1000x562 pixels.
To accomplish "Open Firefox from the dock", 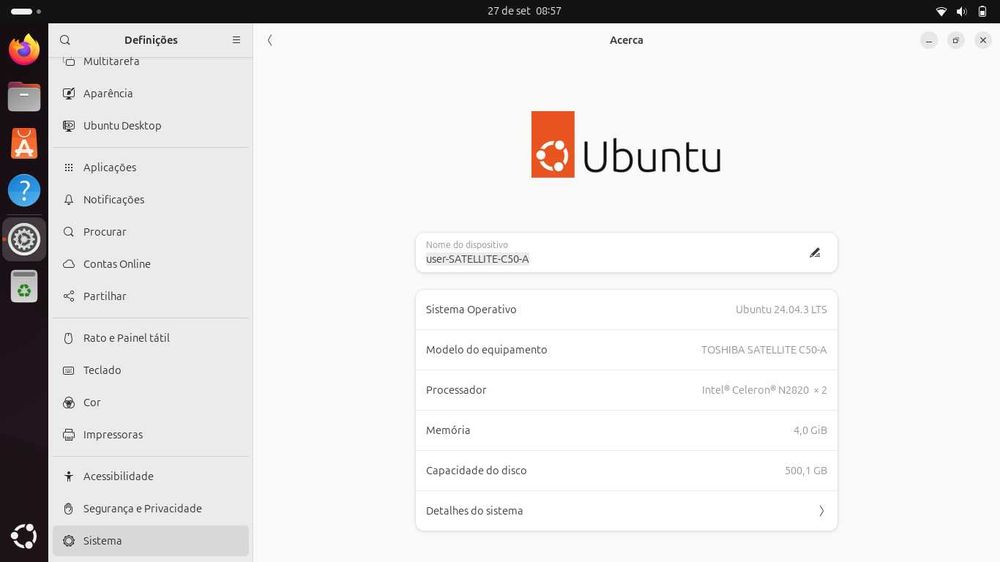I will pos(24,50).
